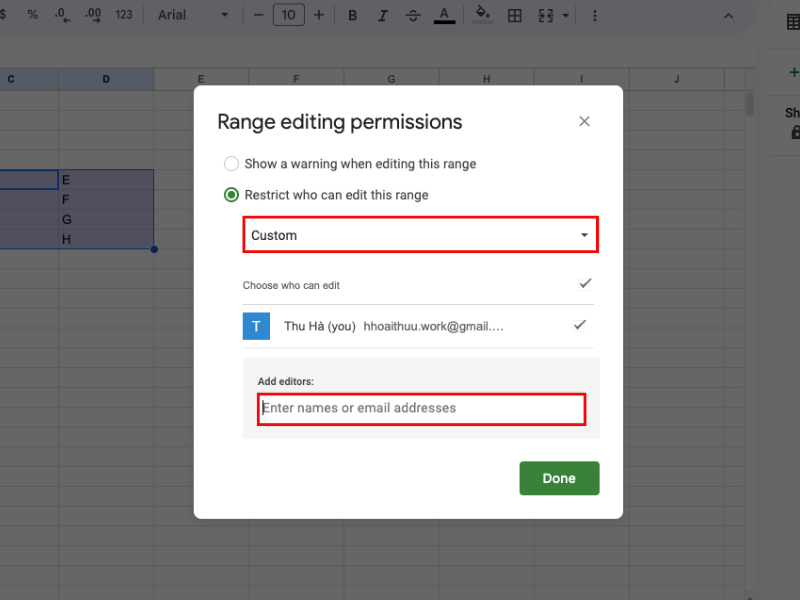Expand the 123 number format menu

[124, 16]
